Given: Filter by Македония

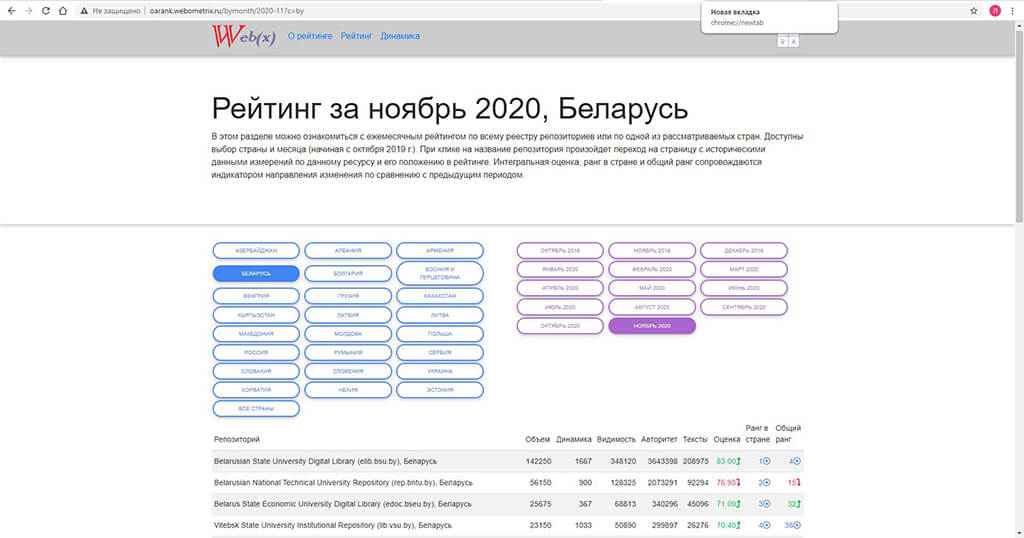Looking at the screenshot, I should (x=256, y=334).
